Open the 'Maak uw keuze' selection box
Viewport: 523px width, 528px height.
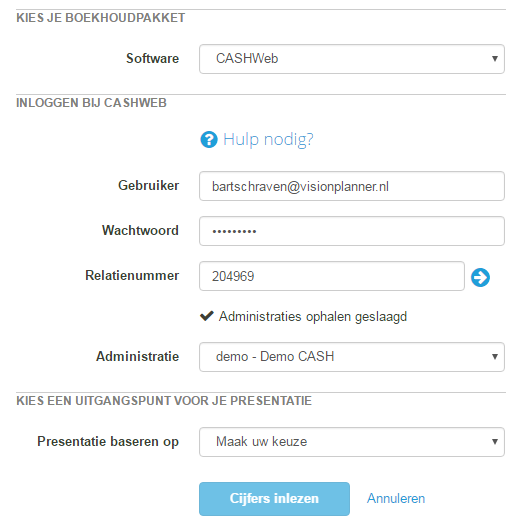click(352, 442)
